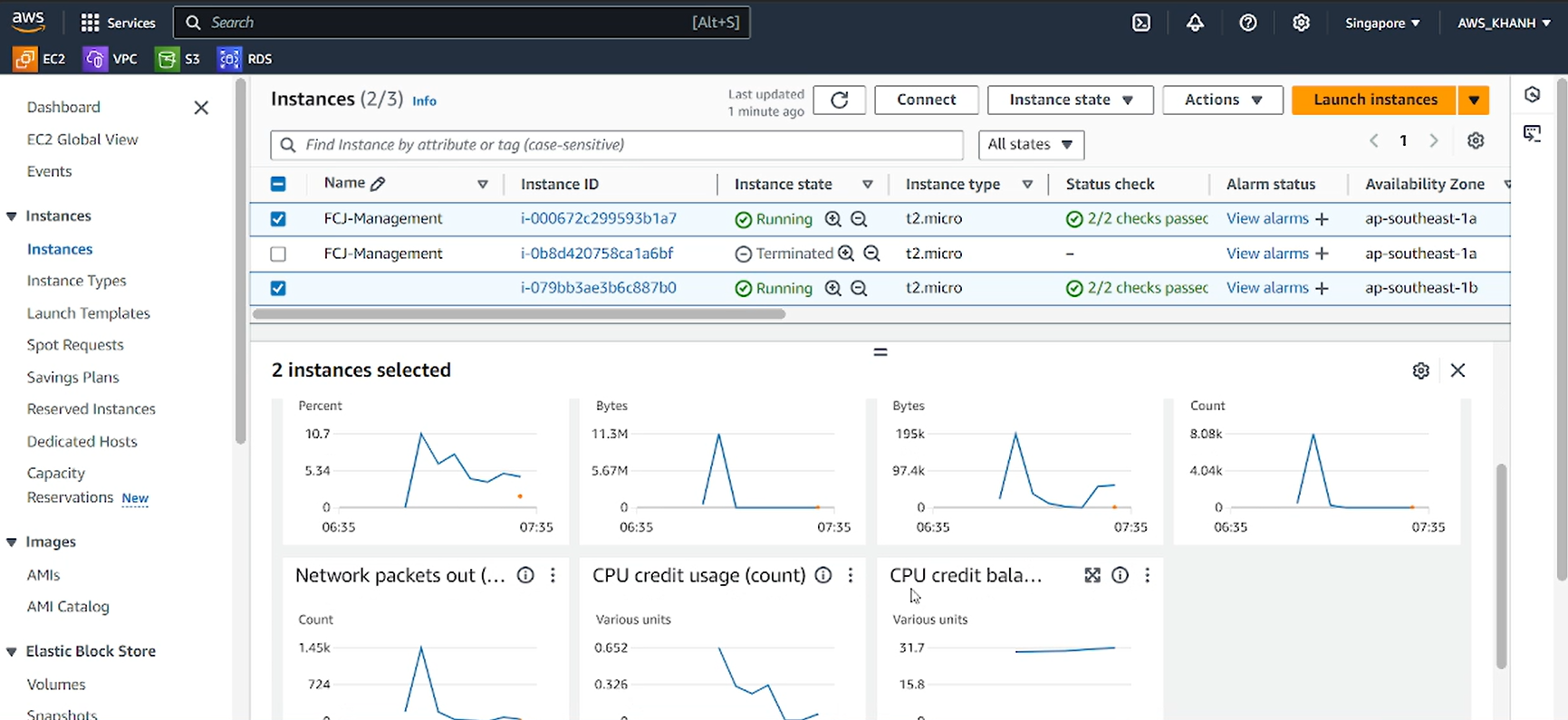Screen dimensions: 1568x720
Task: Show info for CPU credit usage chart
Action: click(x=823, y=575)
